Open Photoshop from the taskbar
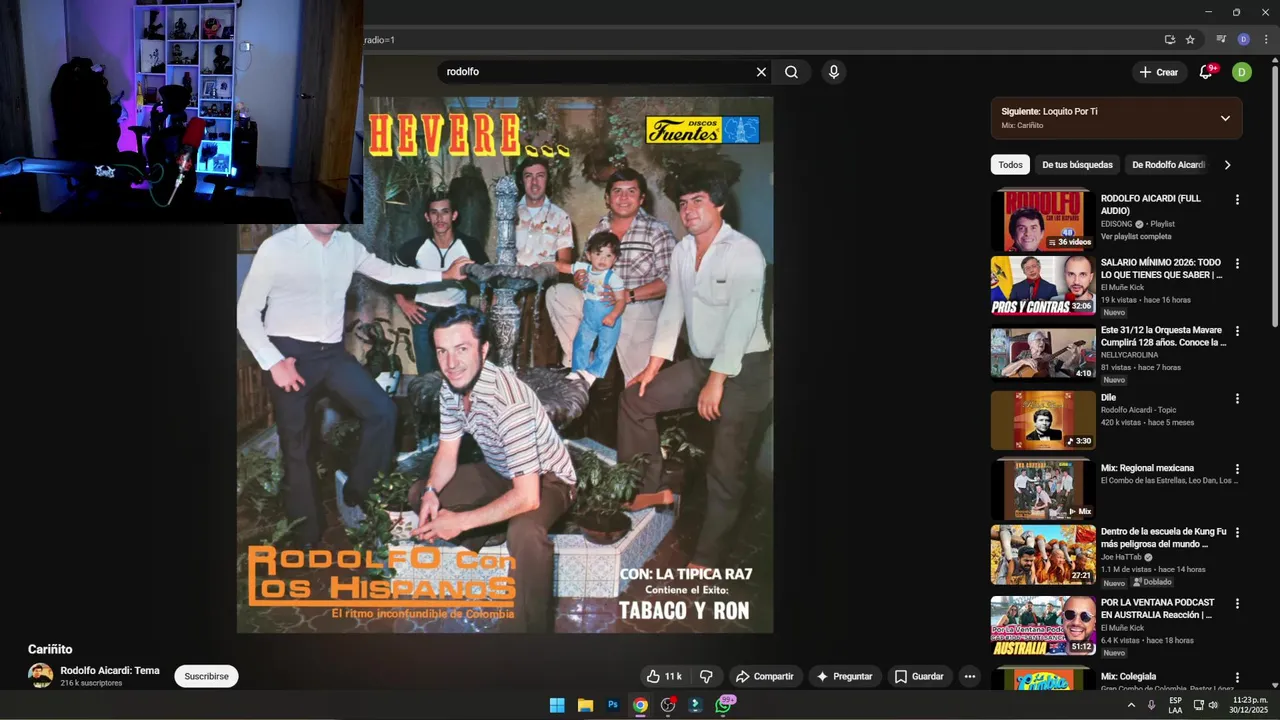This screenshot has width=1280, height=720. click(613, 705)
